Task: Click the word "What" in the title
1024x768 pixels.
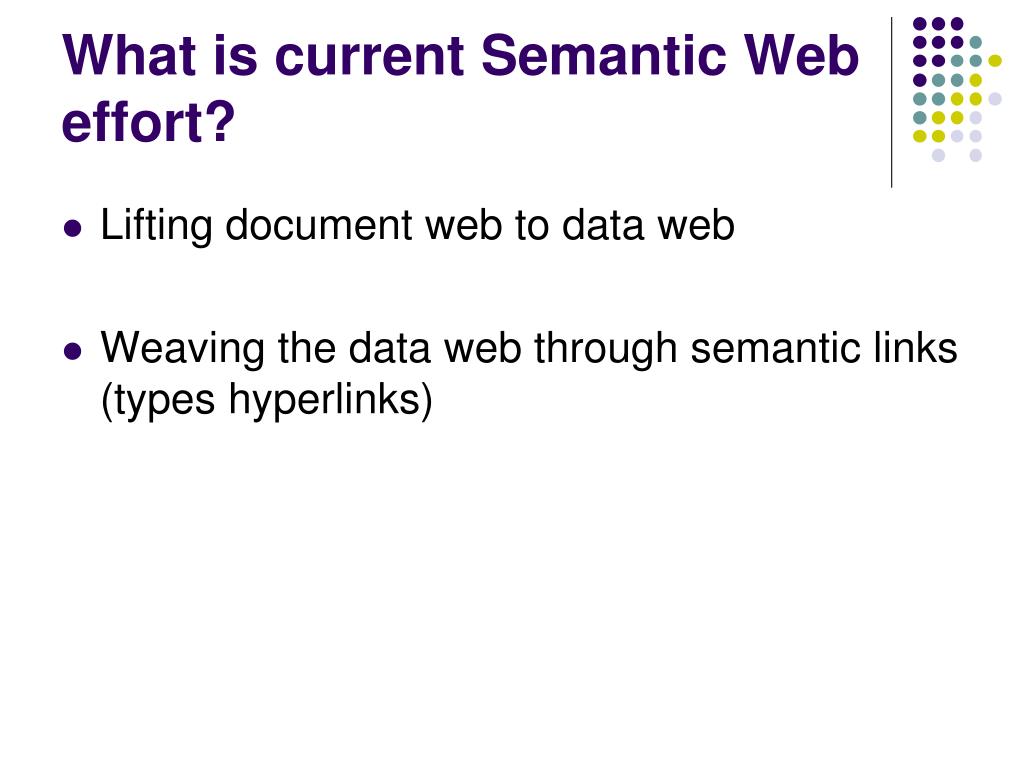Action: (x=129, y=56)
